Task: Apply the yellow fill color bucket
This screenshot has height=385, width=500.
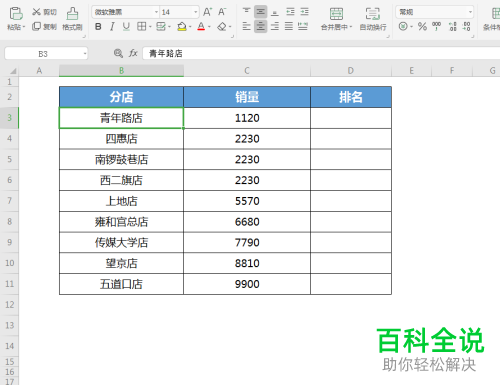Action: pos(182,26)
